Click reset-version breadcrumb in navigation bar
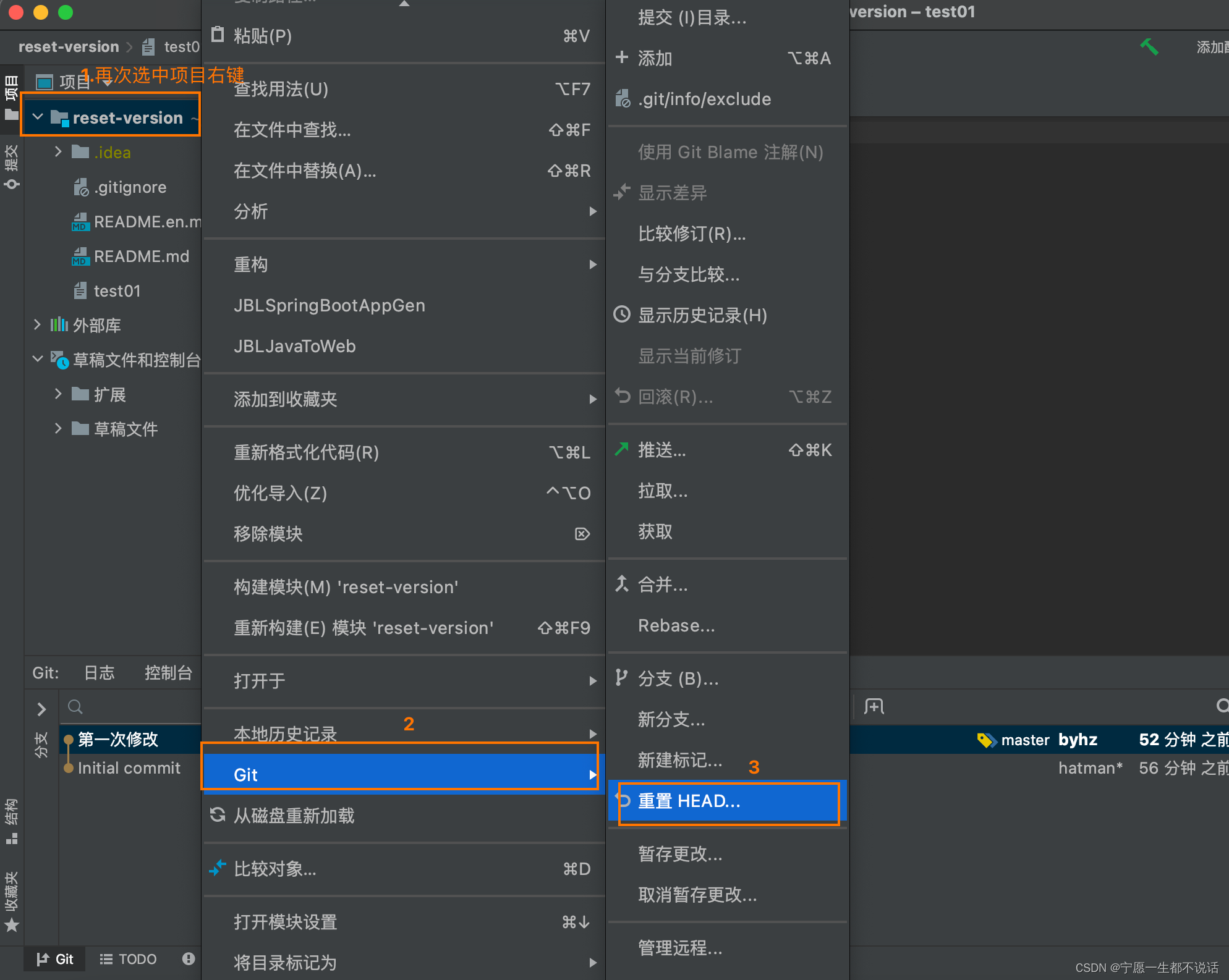This screenshot has width=1229, height=980. [x=69, y=46]
